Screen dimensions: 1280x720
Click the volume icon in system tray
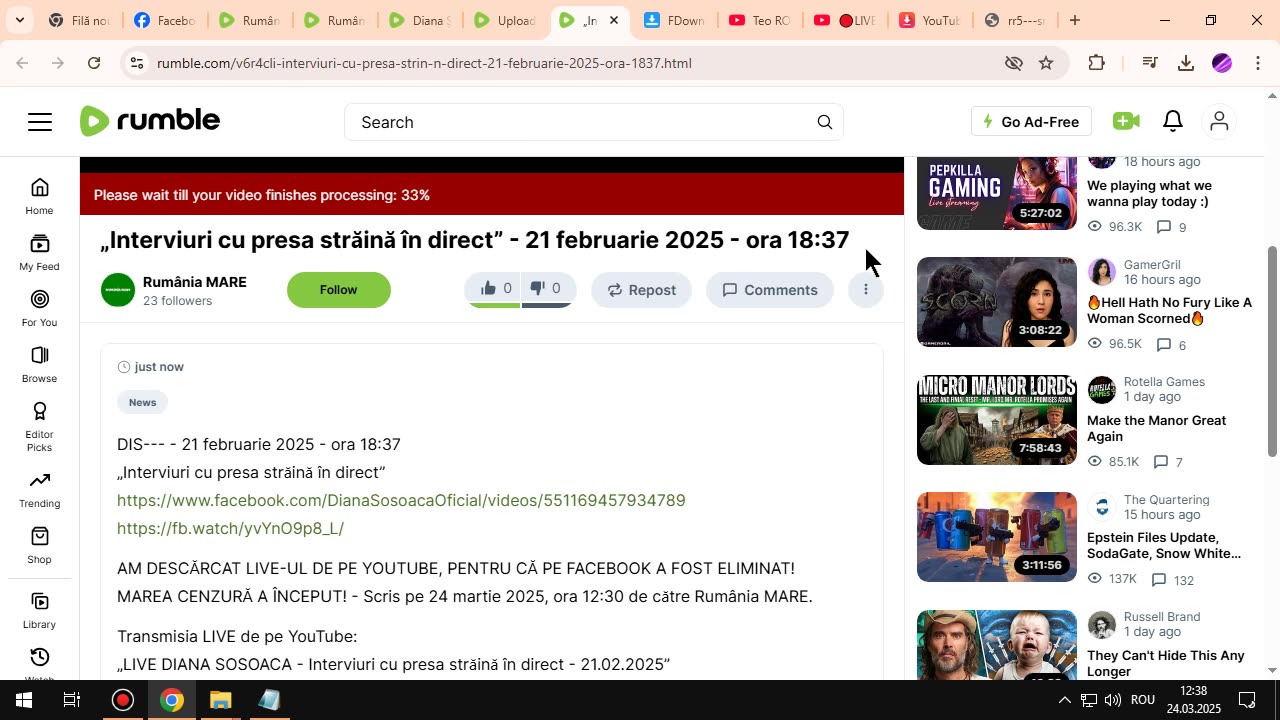(x=1113, y=700)
